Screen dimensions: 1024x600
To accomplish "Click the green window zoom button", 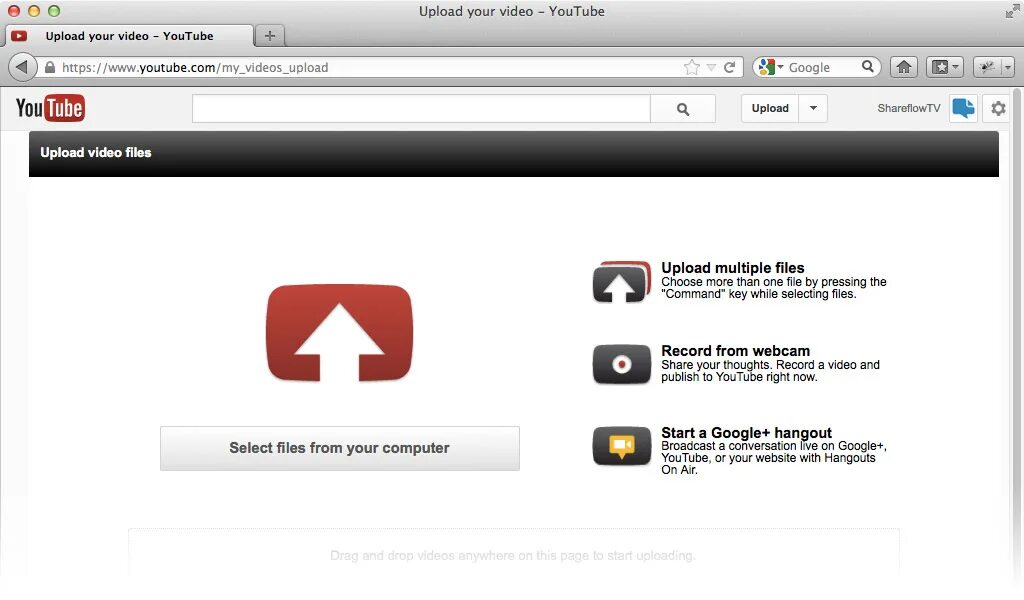I will [x=54, y=11].
